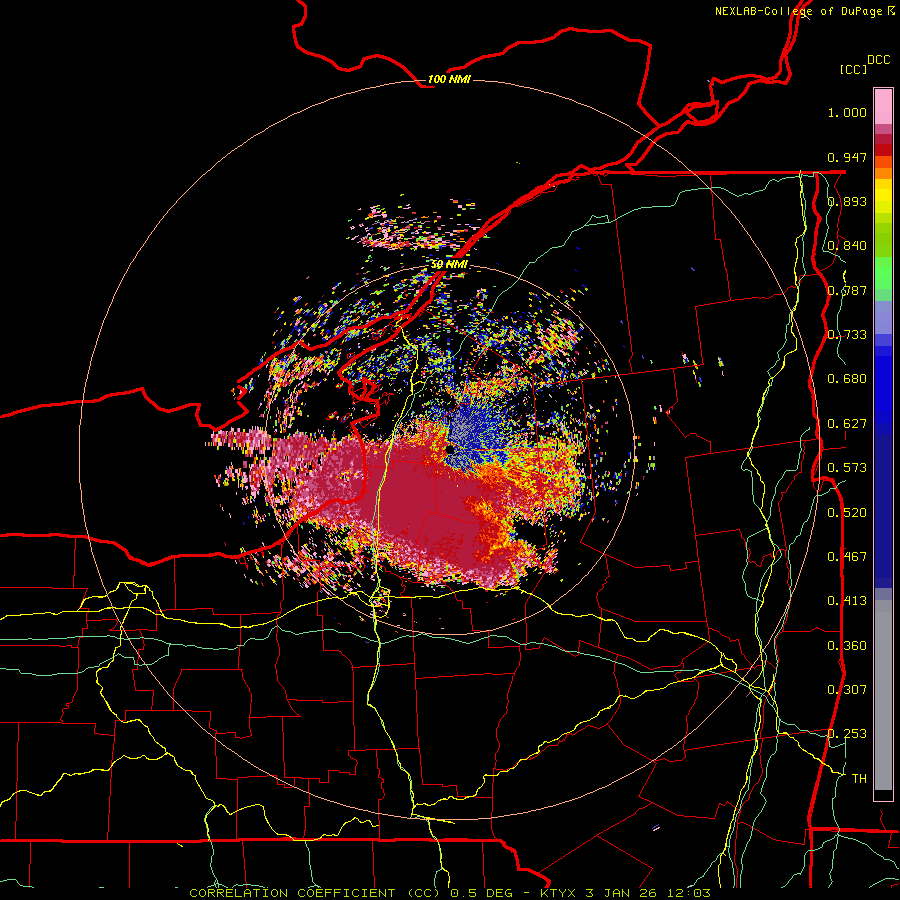
Task: Pick the light pink top color bar segment
Action: point(883,107)
